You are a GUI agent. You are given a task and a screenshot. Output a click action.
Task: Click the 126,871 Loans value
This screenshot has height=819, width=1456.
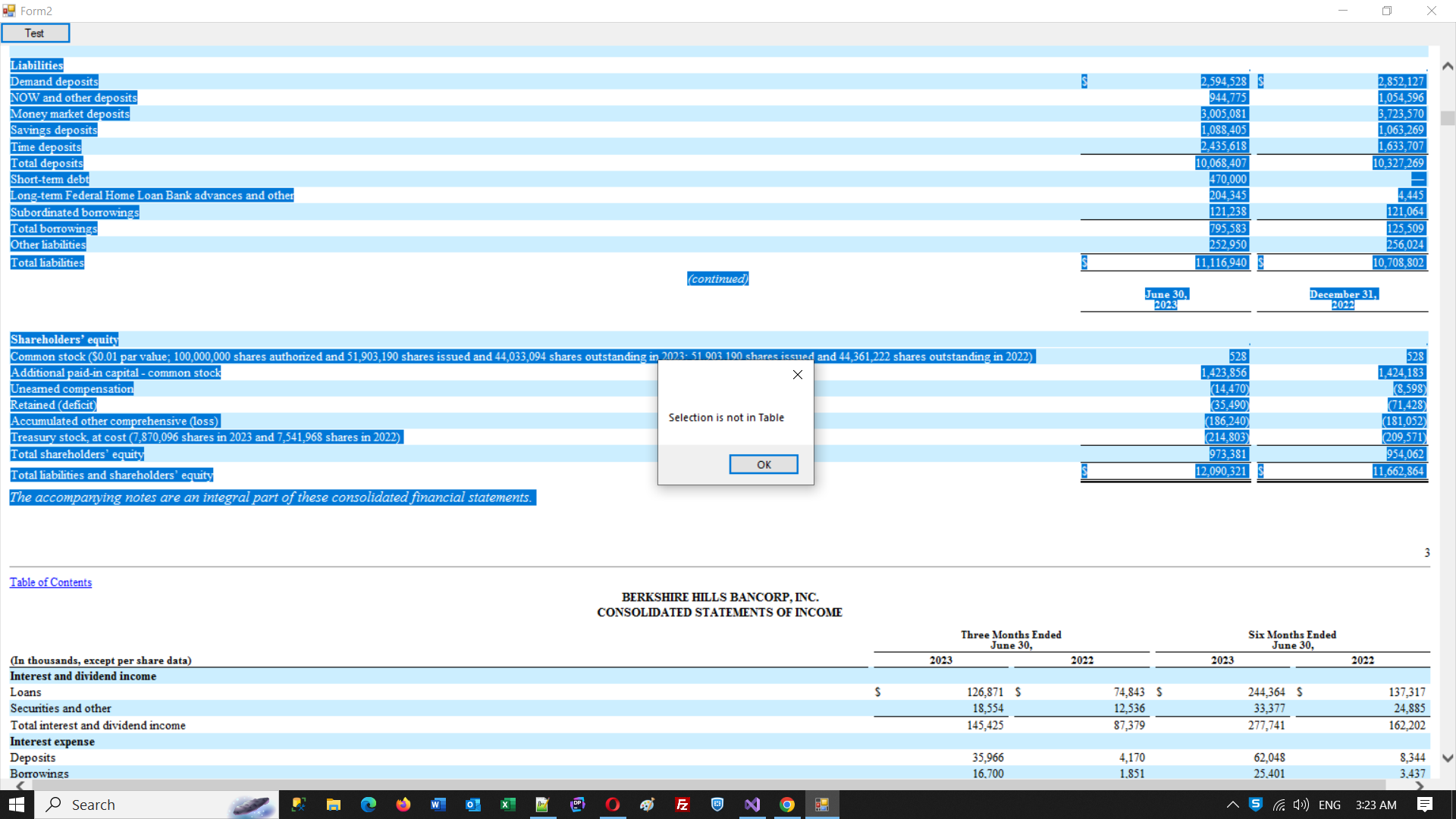tap(985, 692)
